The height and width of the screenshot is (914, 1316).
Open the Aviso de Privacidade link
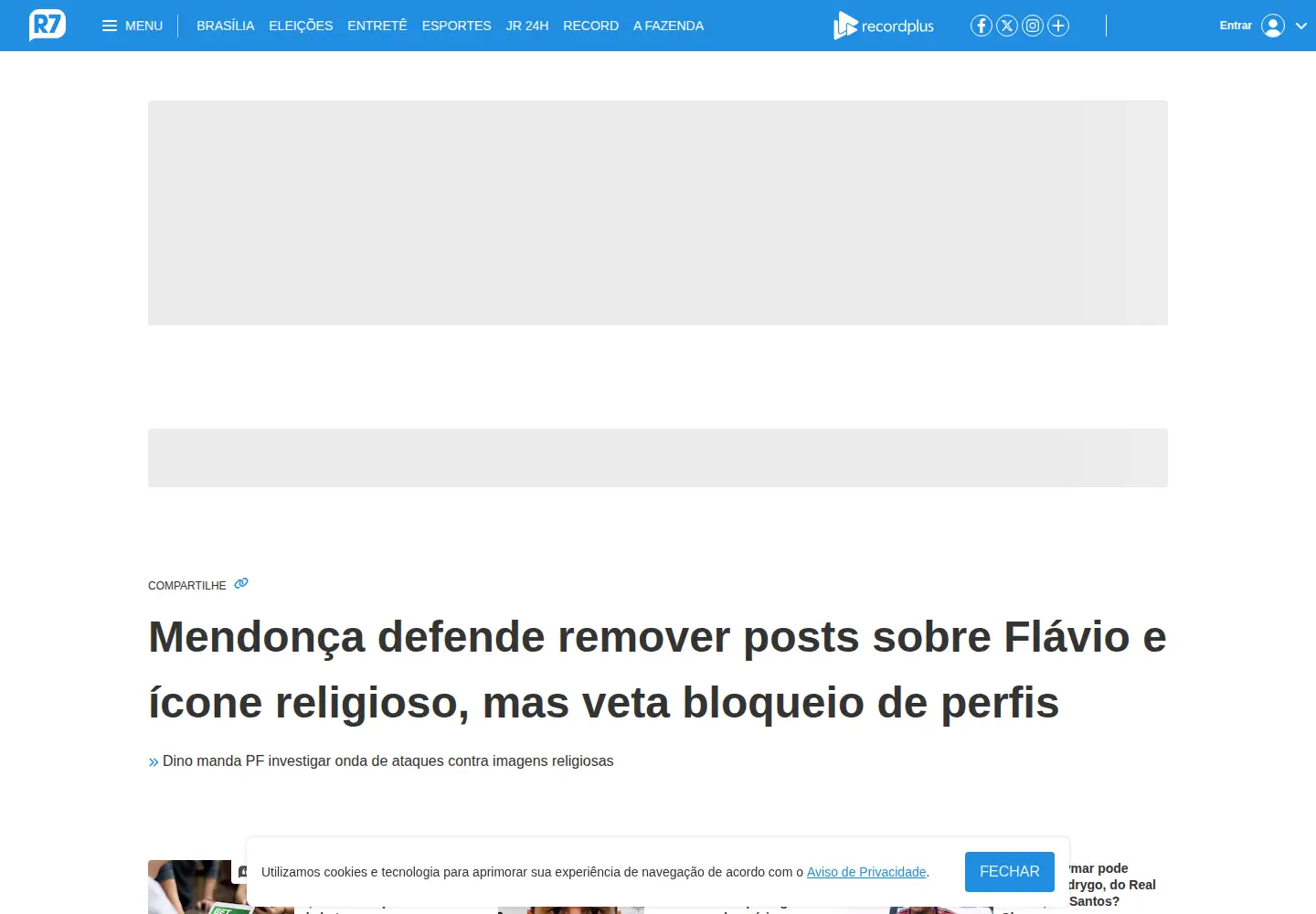[x=866, y=872]
